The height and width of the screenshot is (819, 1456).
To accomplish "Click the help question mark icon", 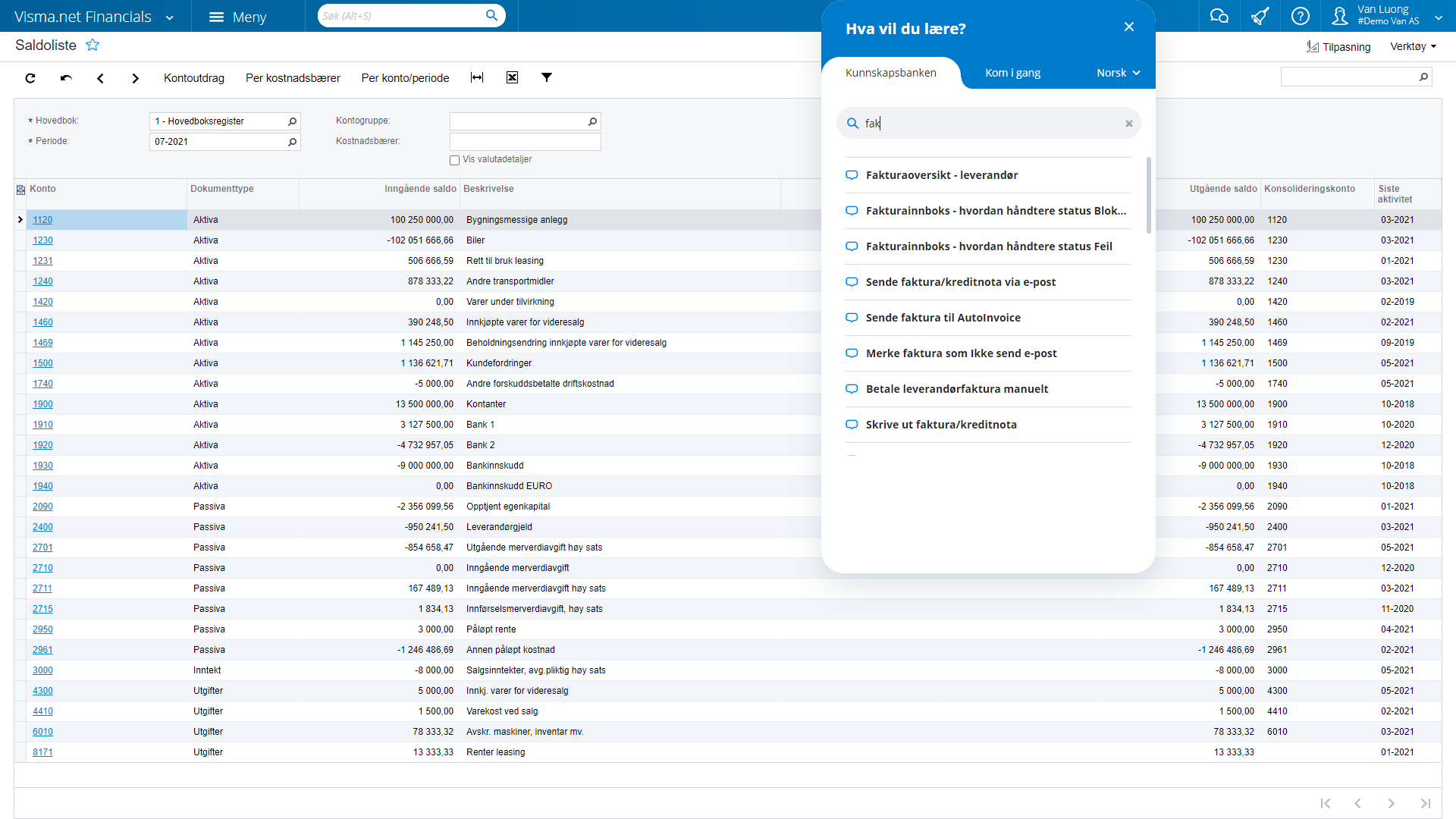I will point(1300,16).
